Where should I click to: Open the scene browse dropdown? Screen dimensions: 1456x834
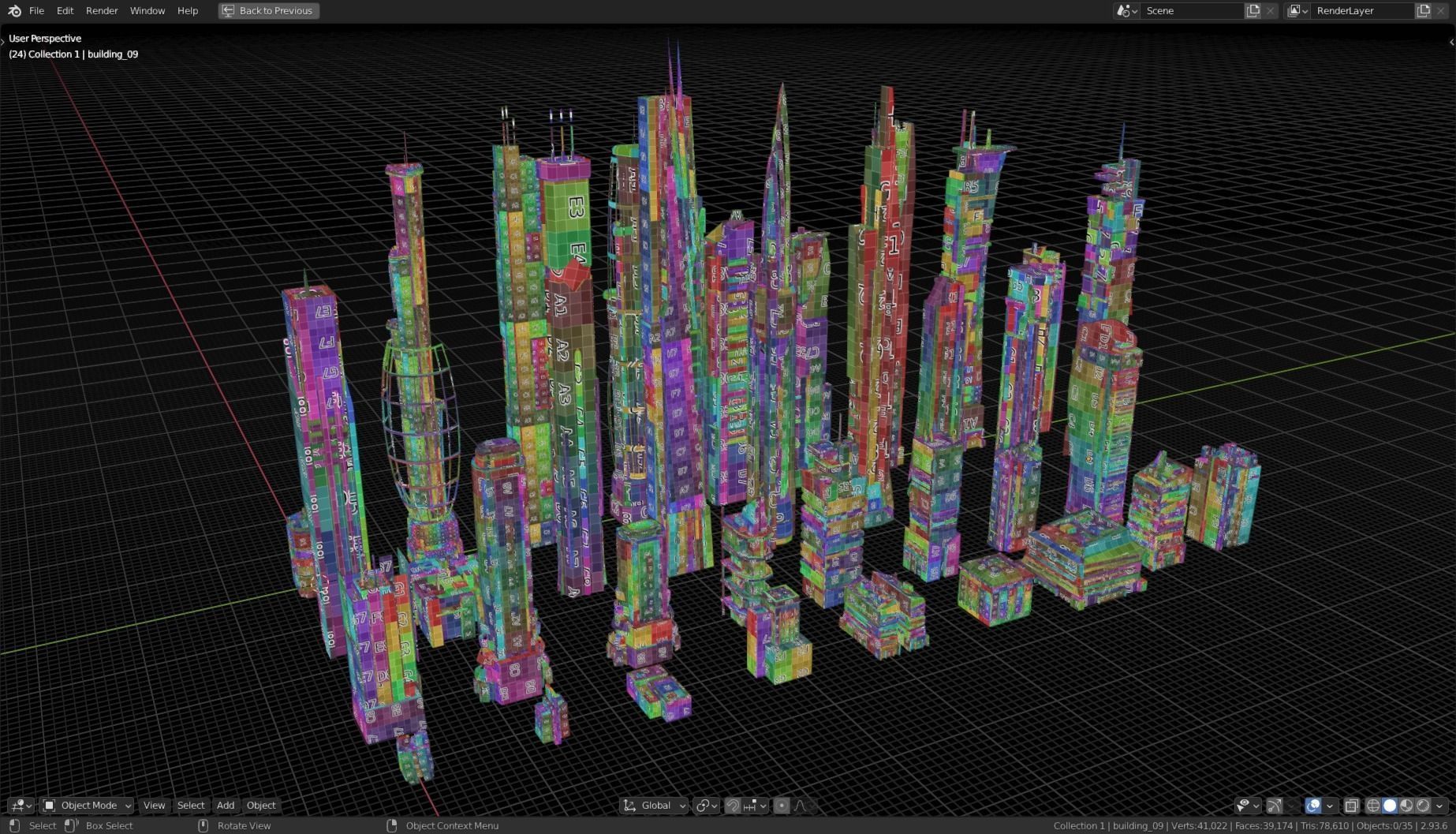pyautogui.click(x=1126, y=11)
